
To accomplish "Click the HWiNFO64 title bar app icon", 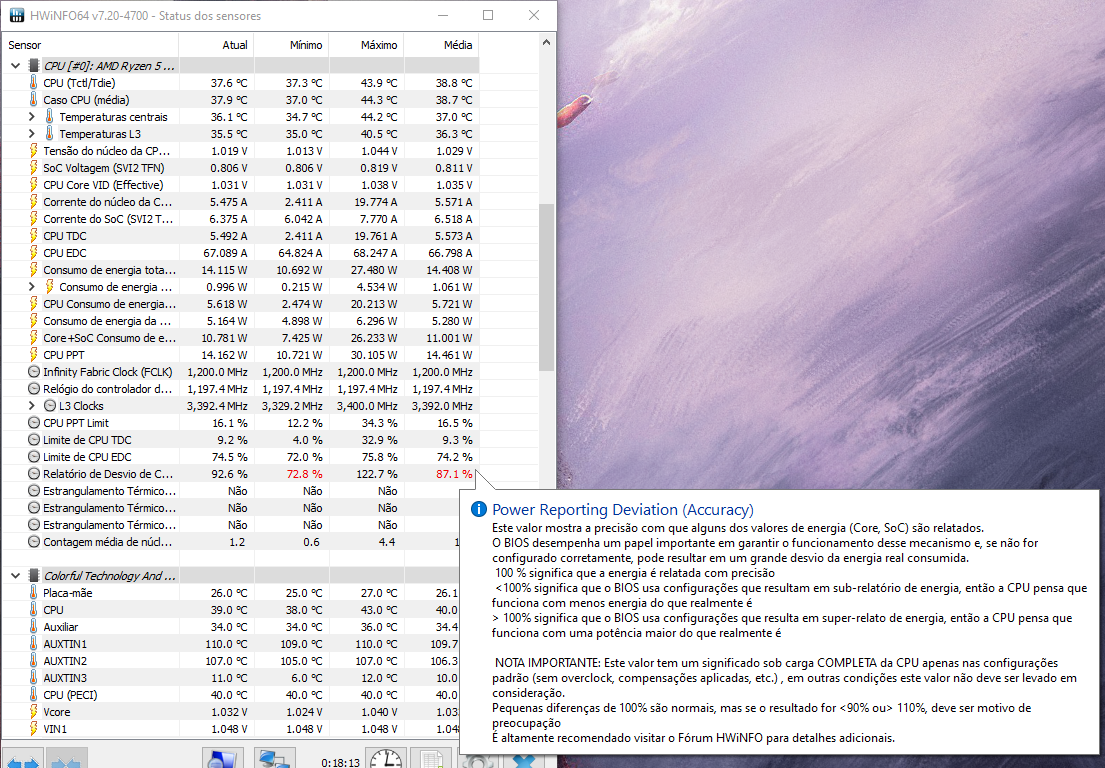I will pyautogui.click(x=16, y=16).
